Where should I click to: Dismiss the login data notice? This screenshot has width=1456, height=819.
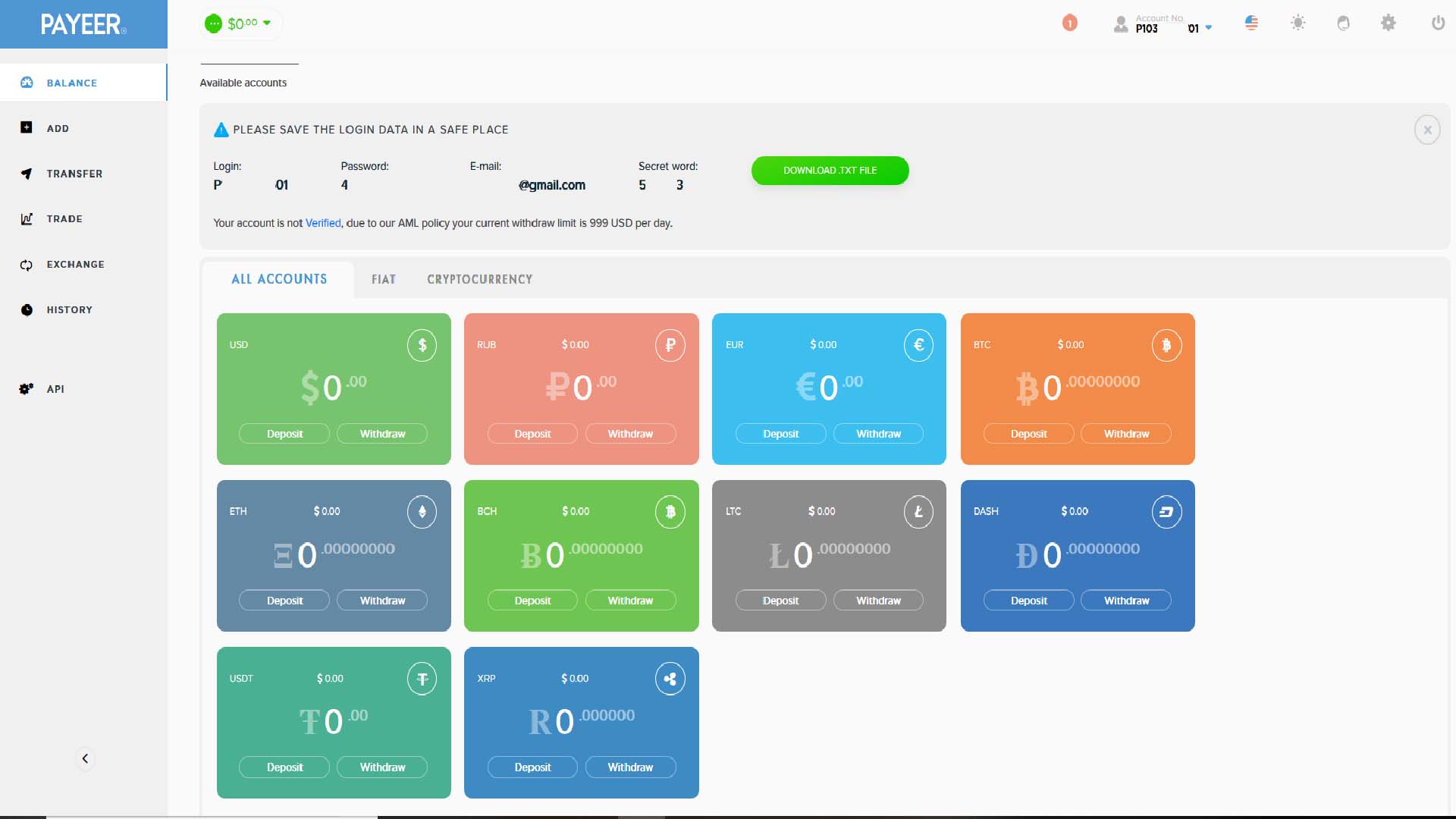coord(1426,130)
